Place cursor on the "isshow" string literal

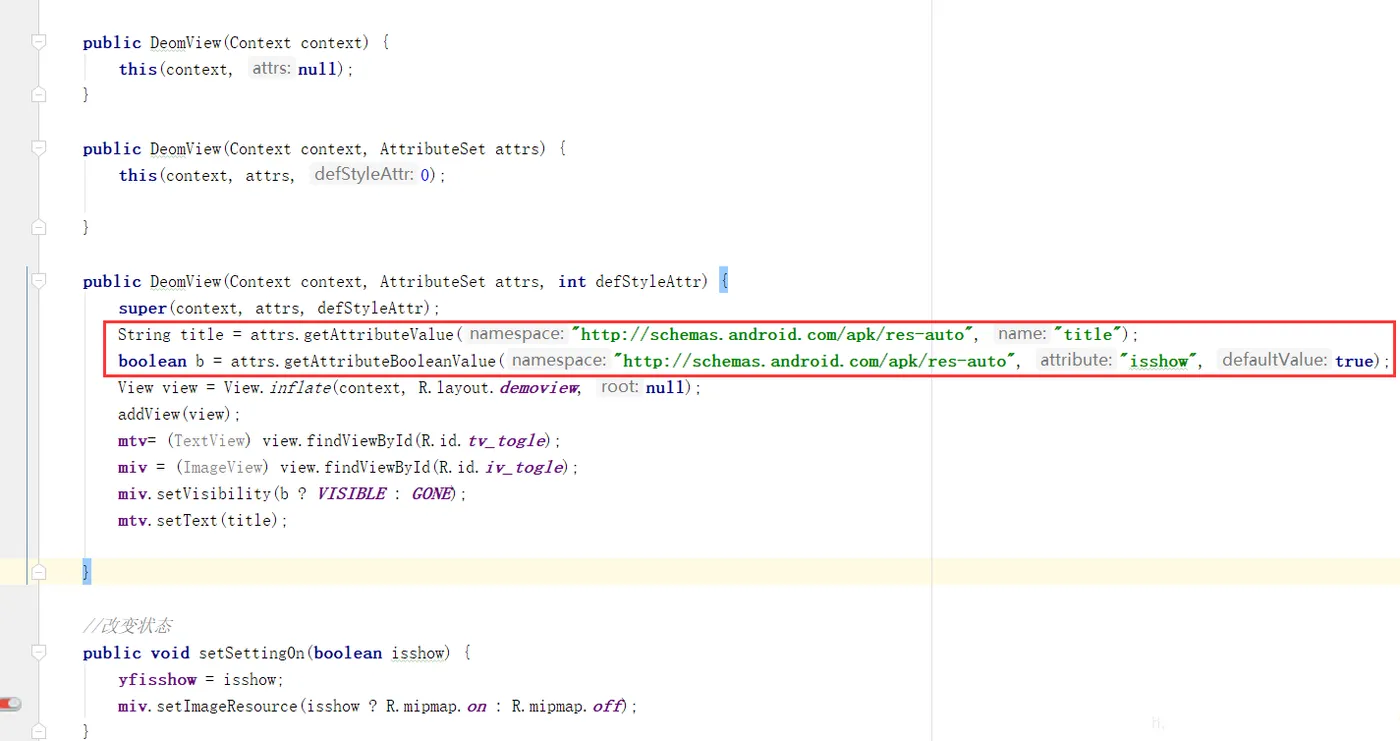(1160, 361)
